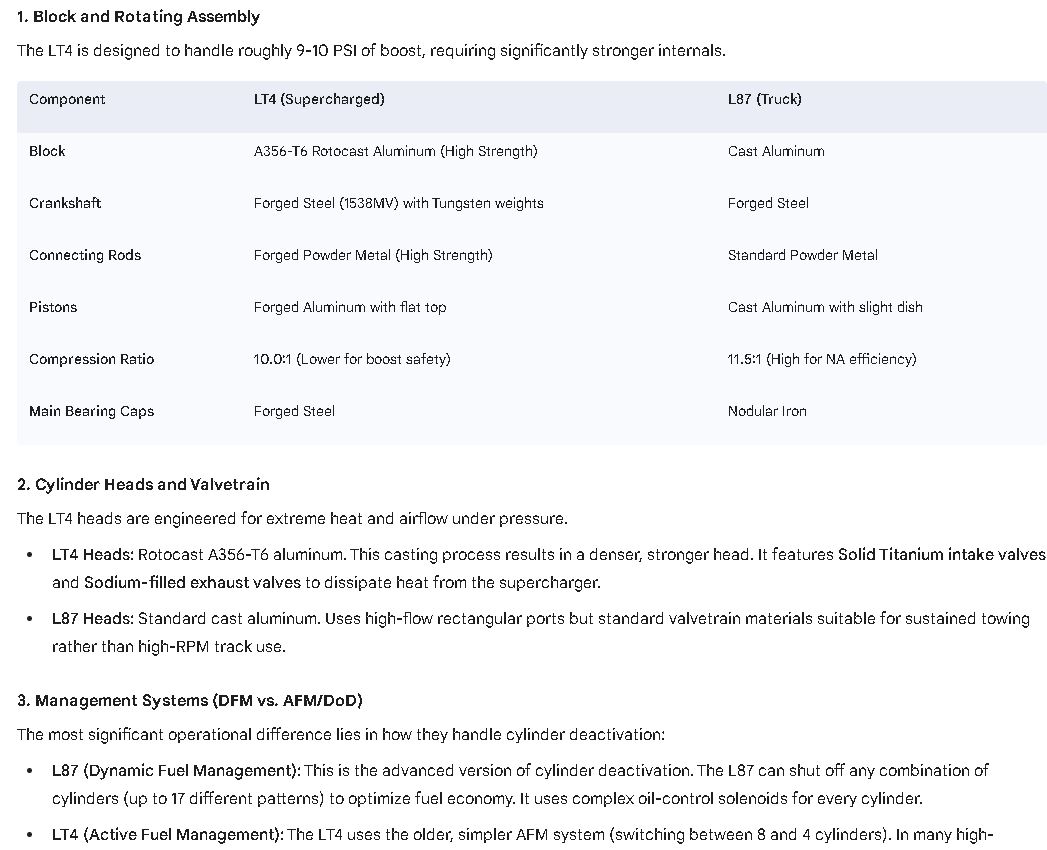Select the 'Nodular Iron' cell

click(x=767, y=412)
